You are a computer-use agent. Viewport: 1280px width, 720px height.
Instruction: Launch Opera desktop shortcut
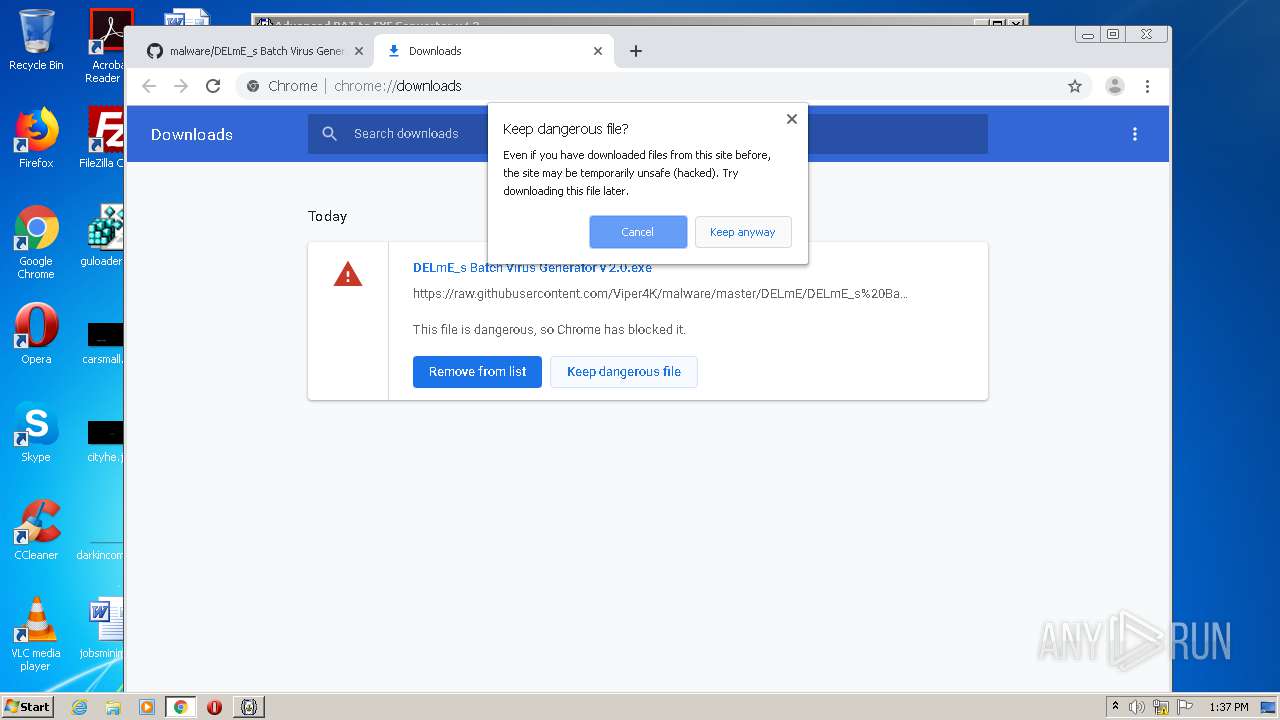point(36,334)
